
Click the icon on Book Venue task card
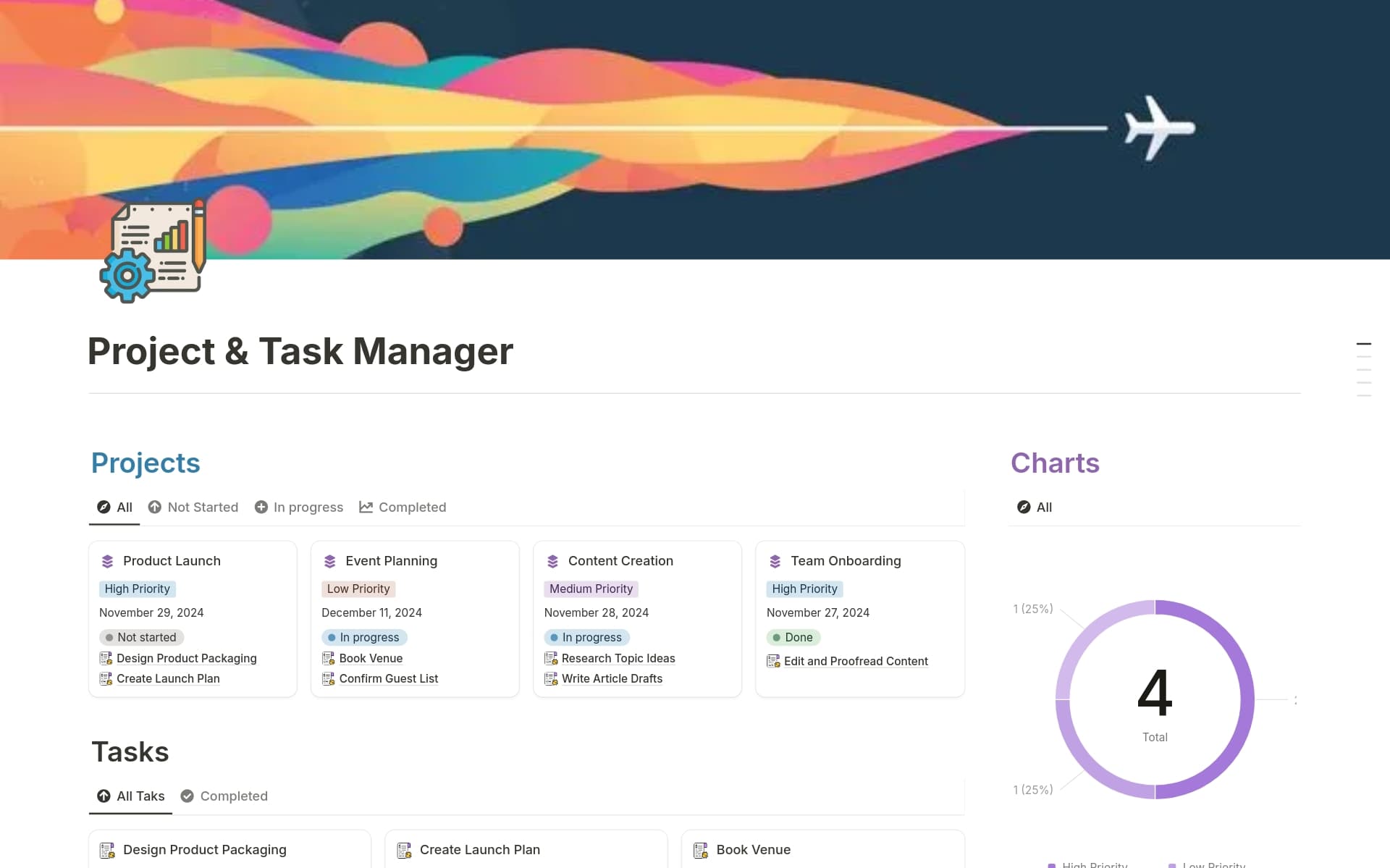pos(701,850)
